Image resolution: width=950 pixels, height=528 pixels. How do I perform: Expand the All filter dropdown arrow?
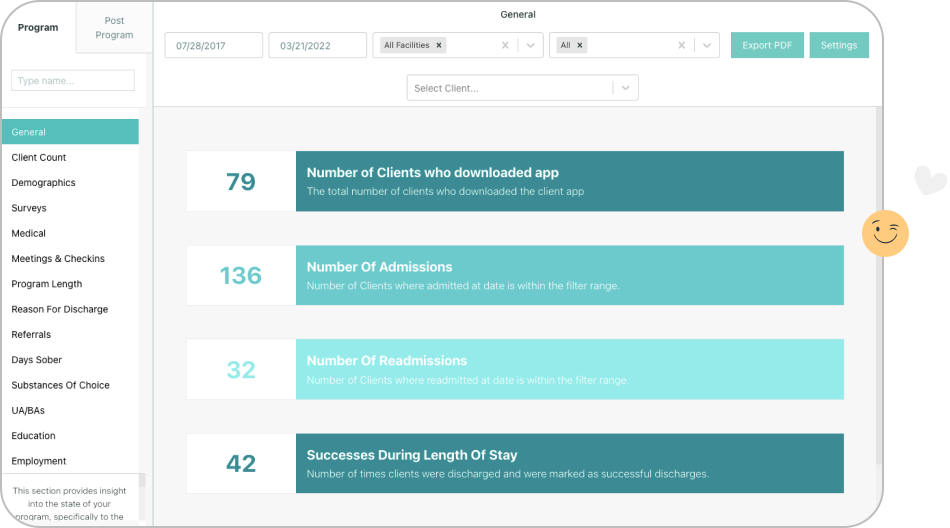pos(707,46)
